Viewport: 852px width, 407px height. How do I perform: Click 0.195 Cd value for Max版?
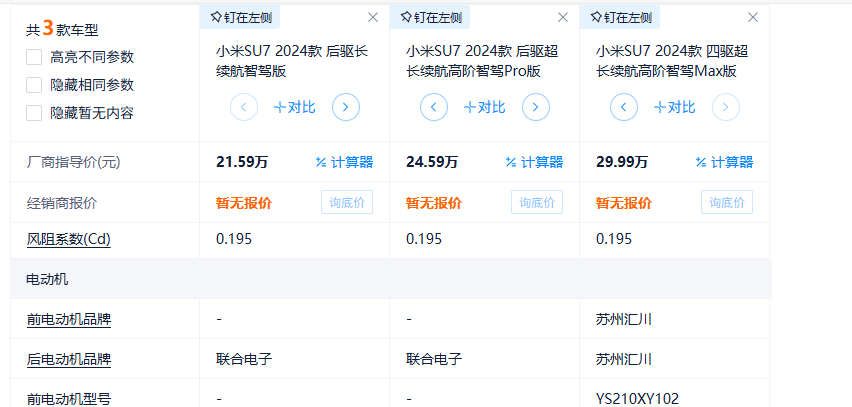(613, 239)
